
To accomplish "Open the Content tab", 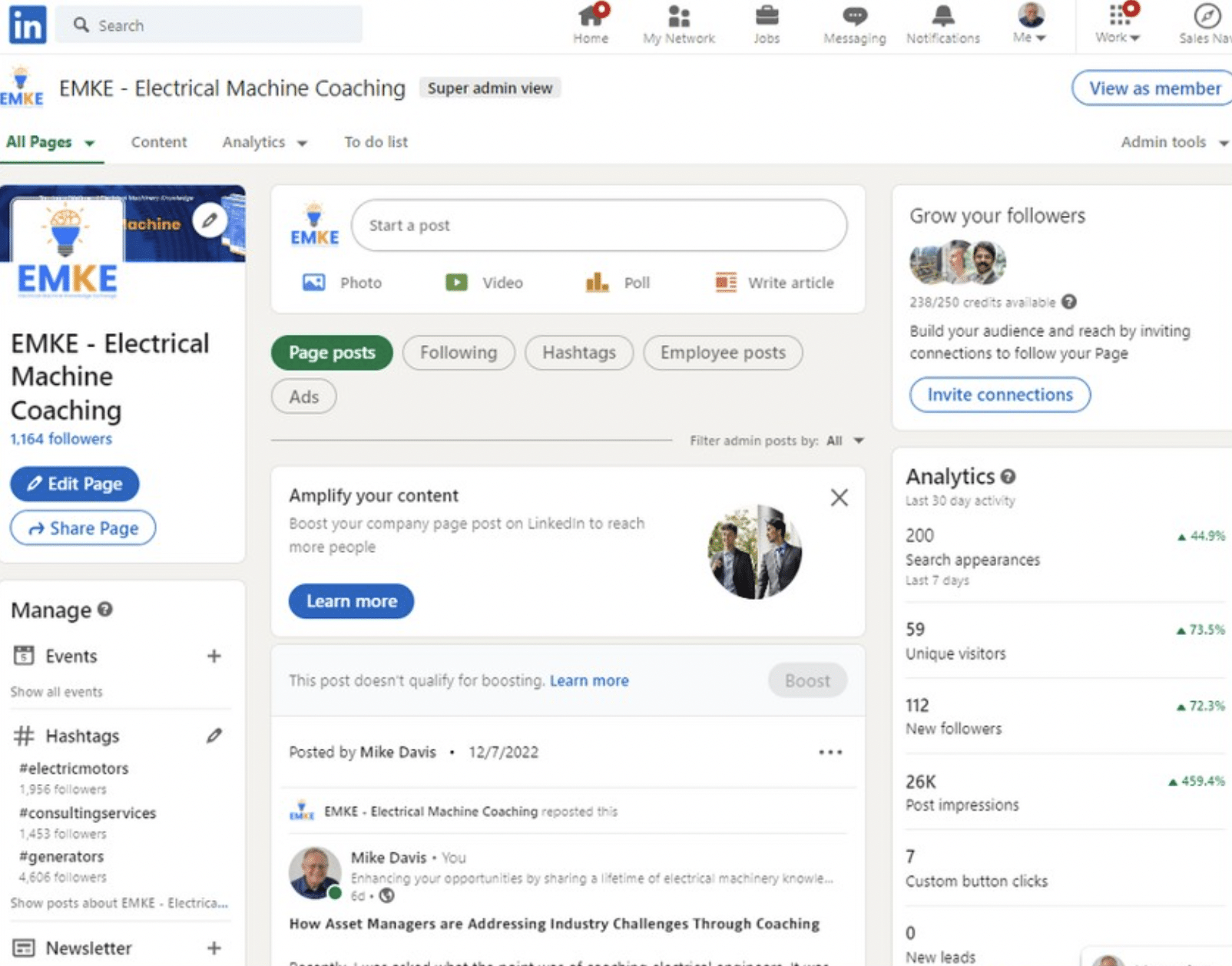I will pos(158,142).
